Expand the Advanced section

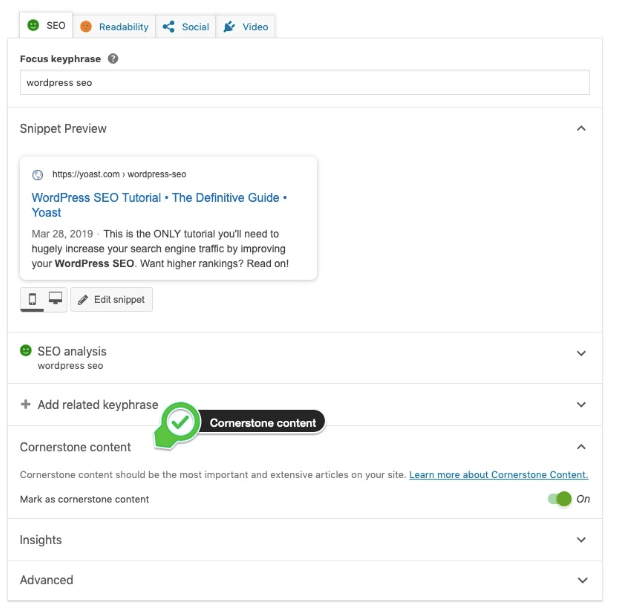(x=582, y=580)
